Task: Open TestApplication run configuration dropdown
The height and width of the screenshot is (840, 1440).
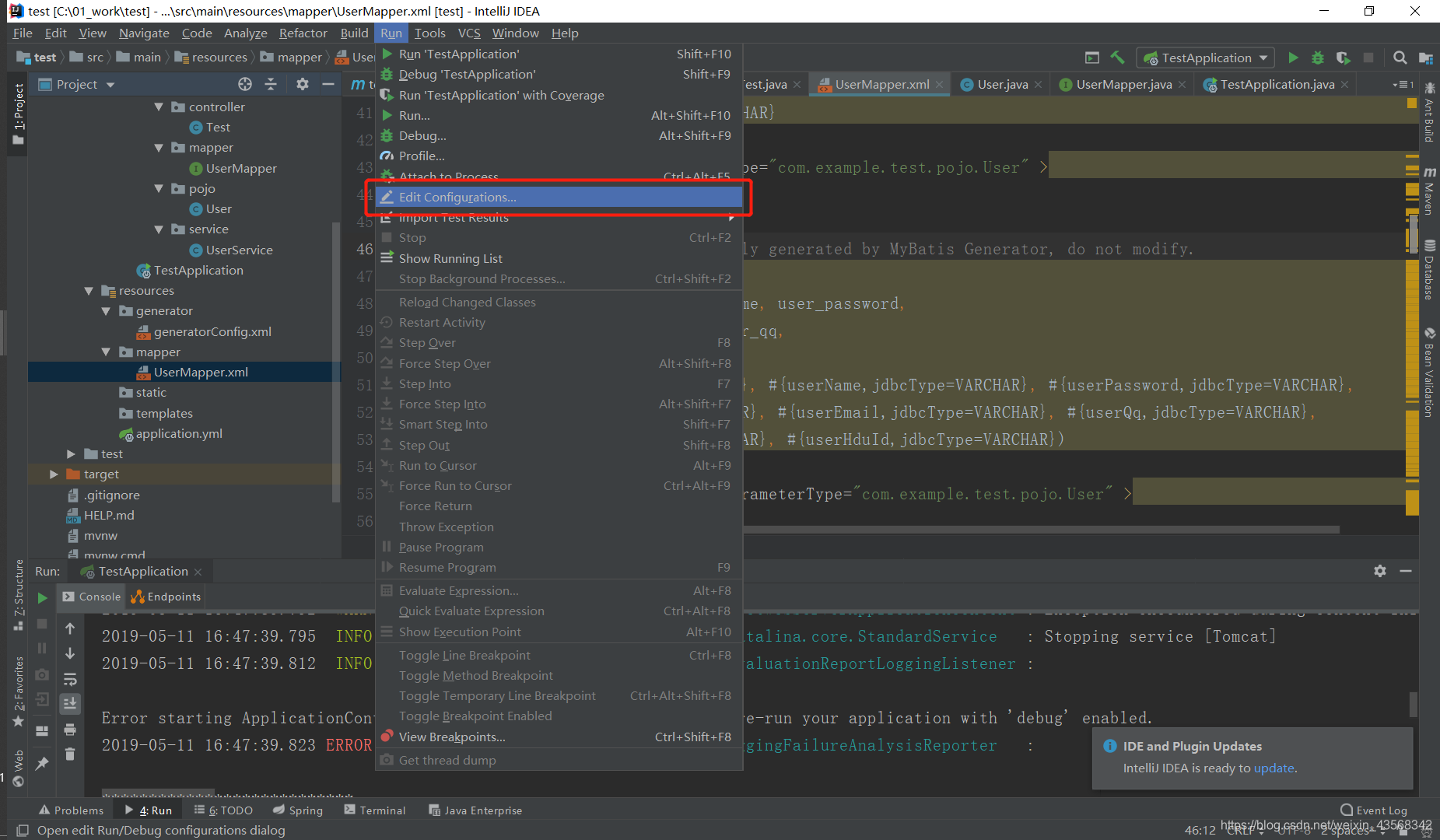Action: tap(1206, 58)
